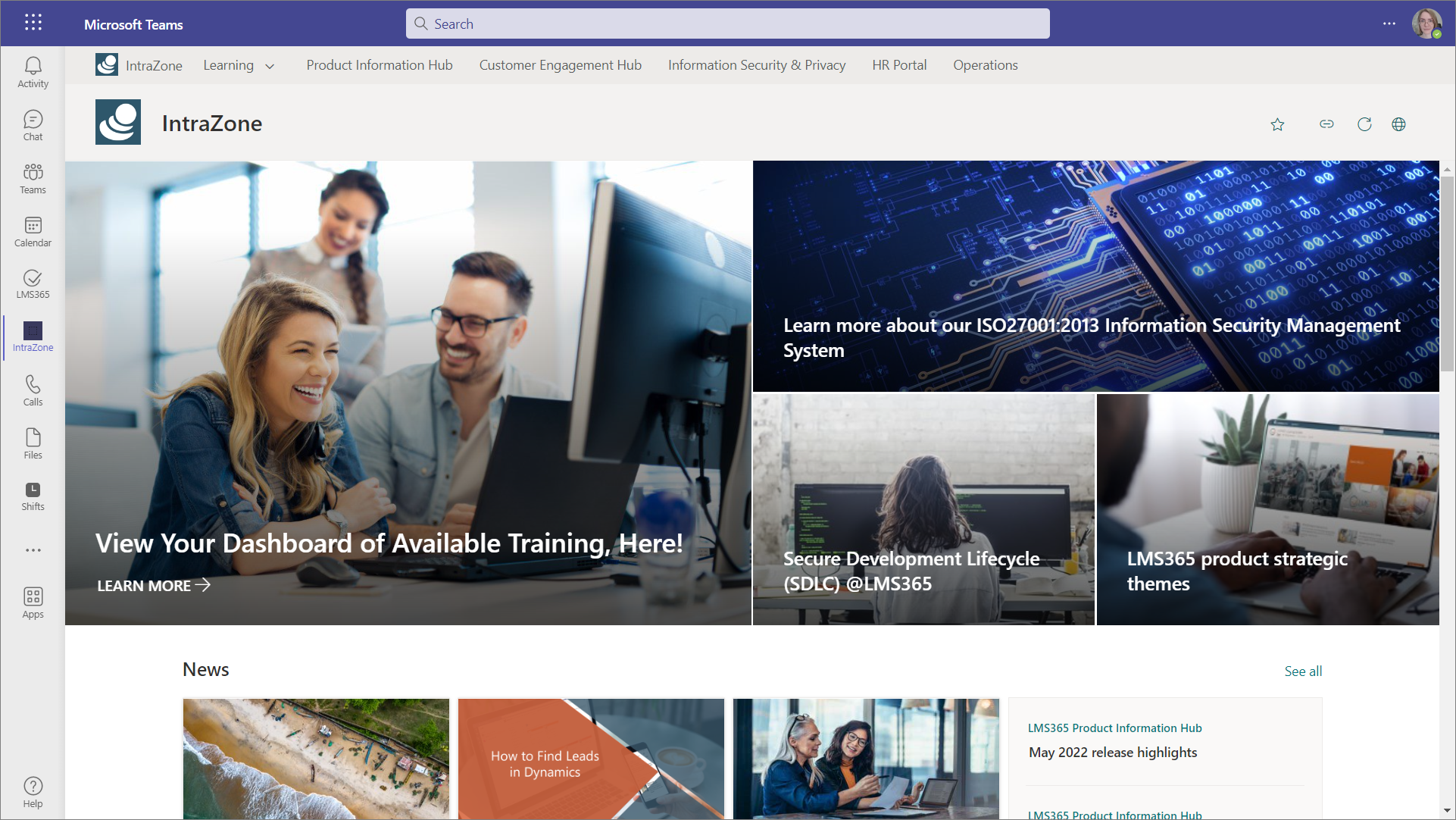The width and height of the screenshot is (1456, 820).
Task: Open site in browser via globe icon
Action: [1398, 124]
